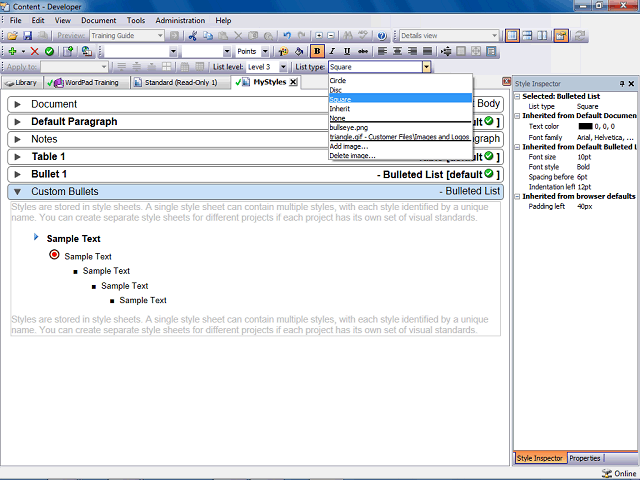Viewport: 640px width, 480px height.
Task: Toggle Strikethrough formatting button
Action: pos(362,51)
